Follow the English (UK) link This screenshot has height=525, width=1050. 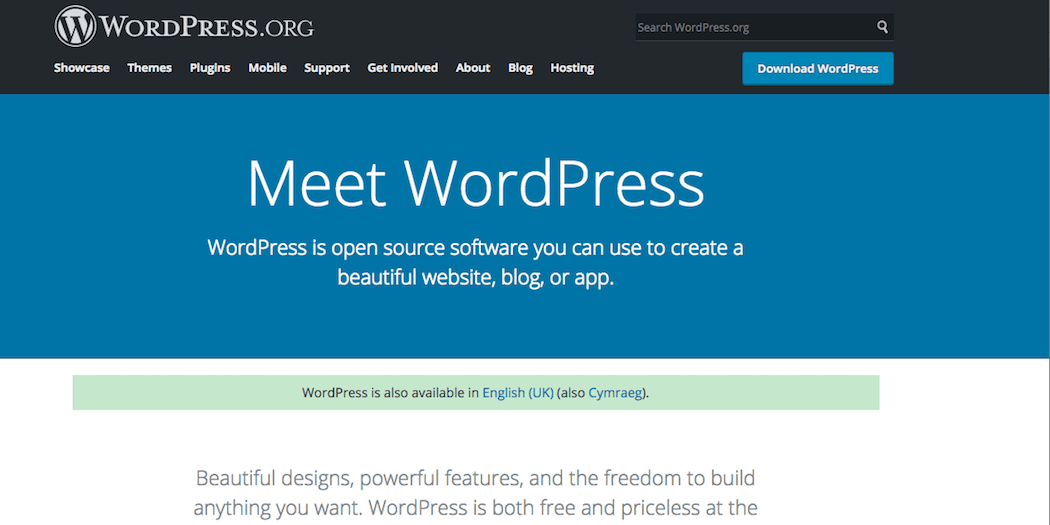click(x=518, y=393)
